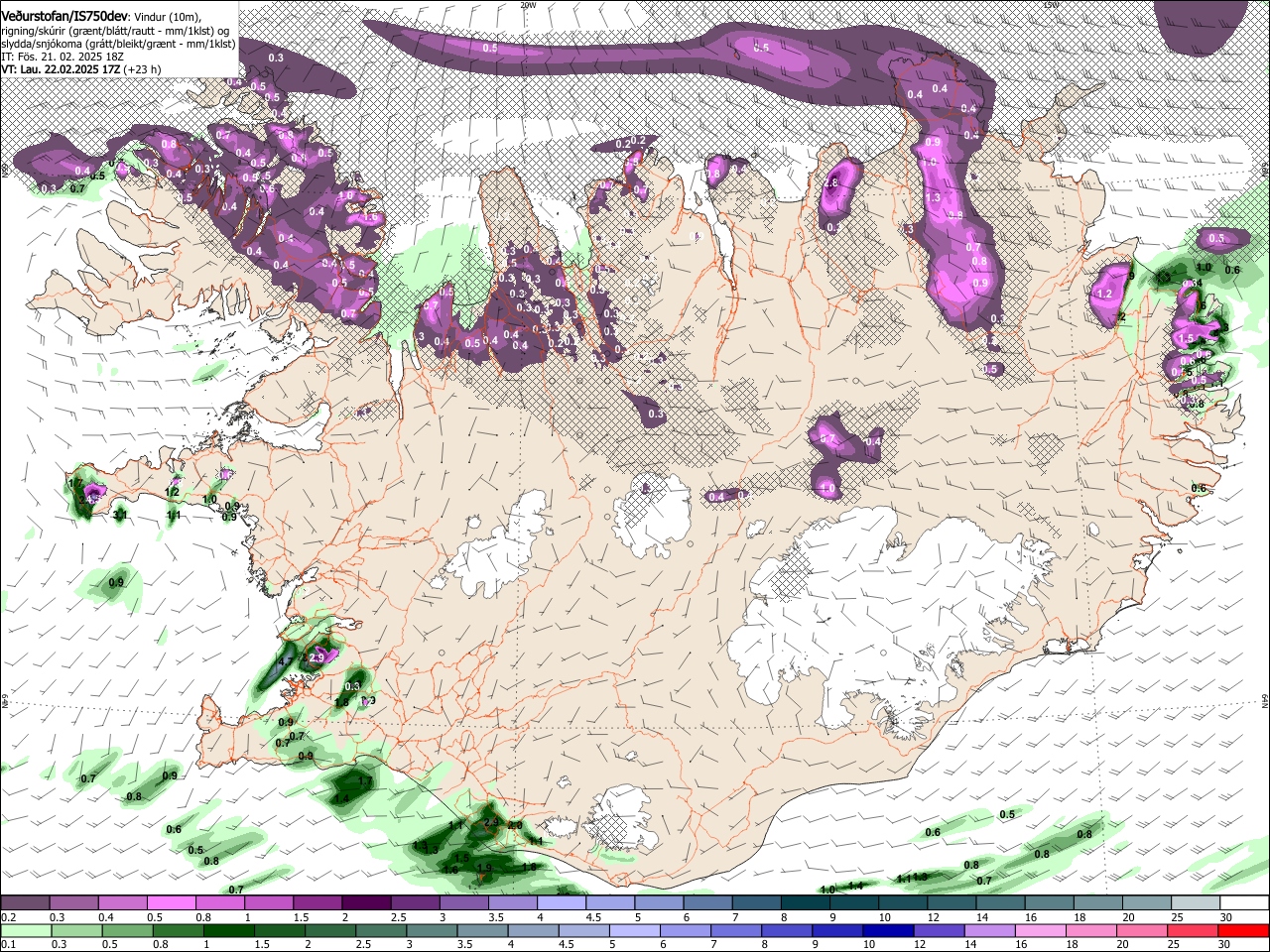This screenshot has width=1270, height=952.
Task: Click the title text "Veðurstofan/IS750dev"
Action: click(x=64, y=15)
